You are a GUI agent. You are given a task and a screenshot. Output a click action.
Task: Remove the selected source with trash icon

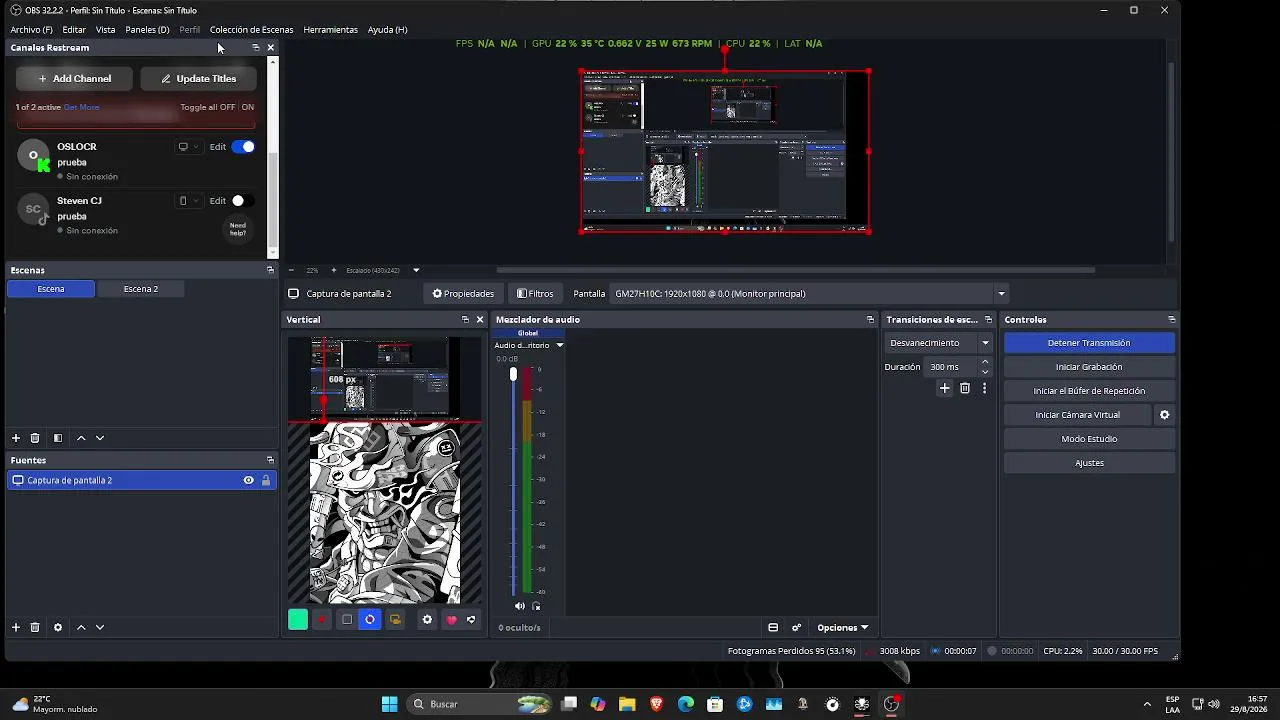(35, 627)
